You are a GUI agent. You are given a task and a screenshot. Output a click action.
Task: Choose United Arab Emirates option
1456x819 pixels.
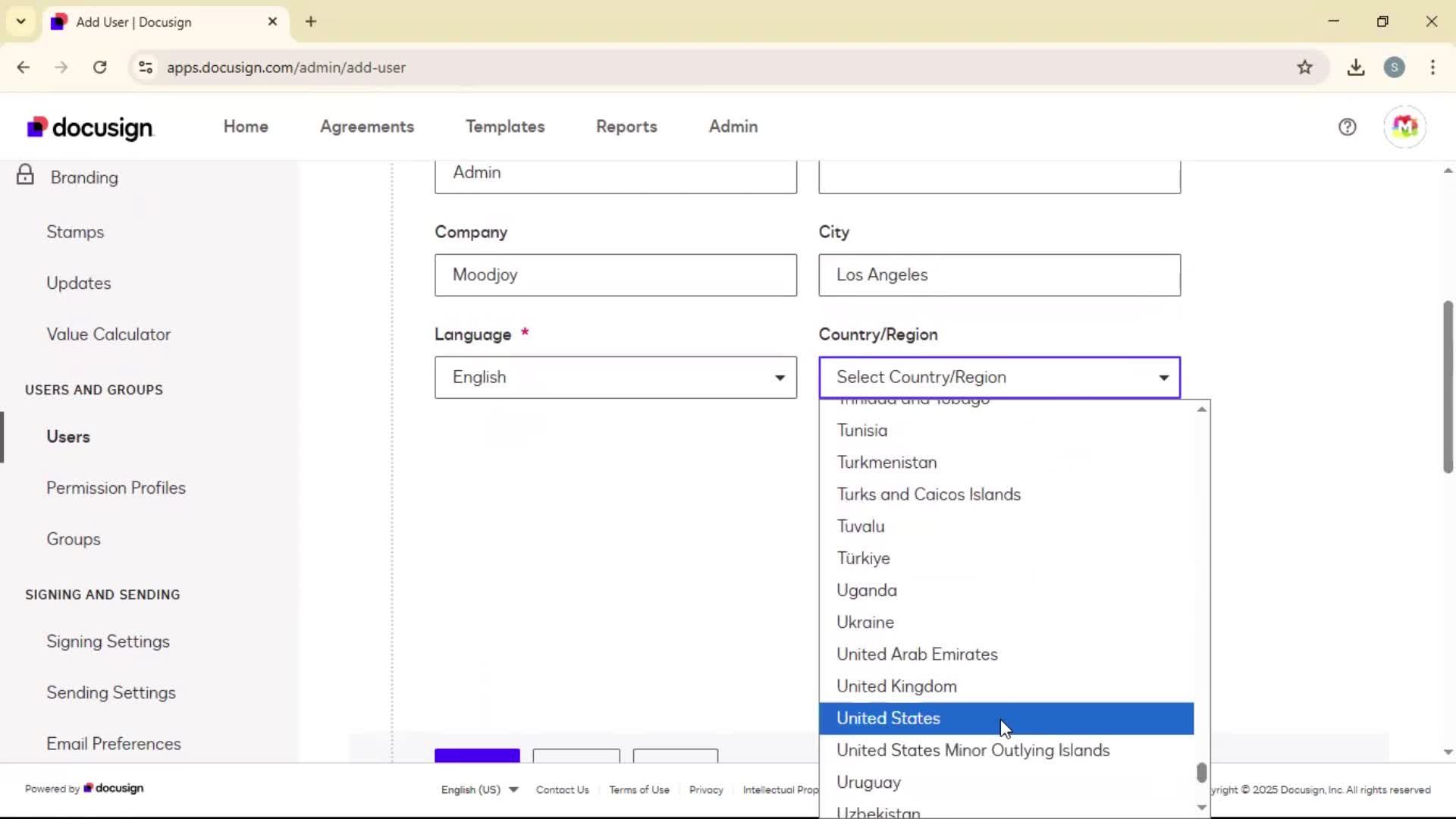pyautogui.click(x=1006, y=654)
